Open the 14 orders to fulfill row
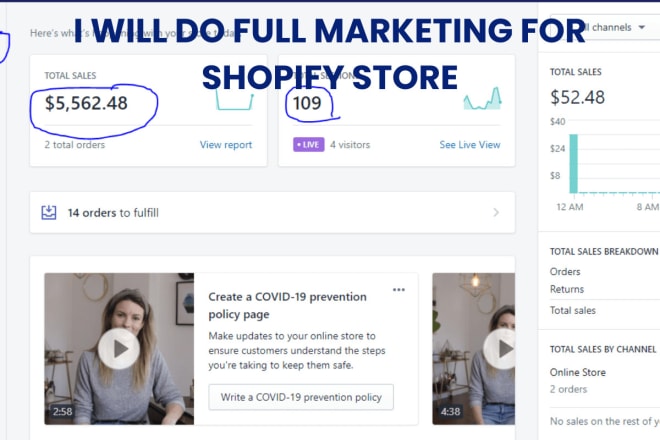This screenshot has height=440, width=660. click(x=272, y=213)
